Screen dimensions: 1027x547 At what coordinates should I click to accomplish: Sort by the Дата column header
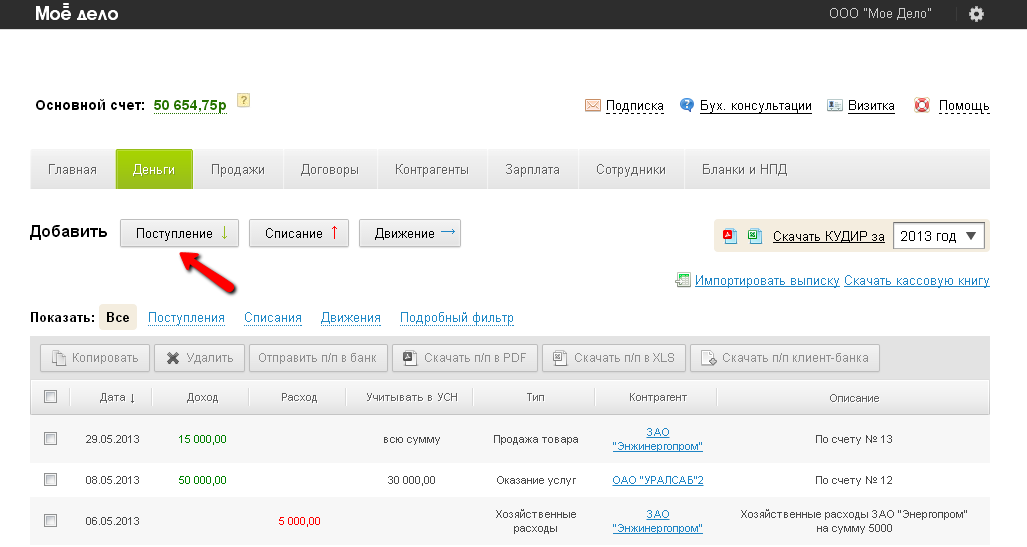click(118, 397)
